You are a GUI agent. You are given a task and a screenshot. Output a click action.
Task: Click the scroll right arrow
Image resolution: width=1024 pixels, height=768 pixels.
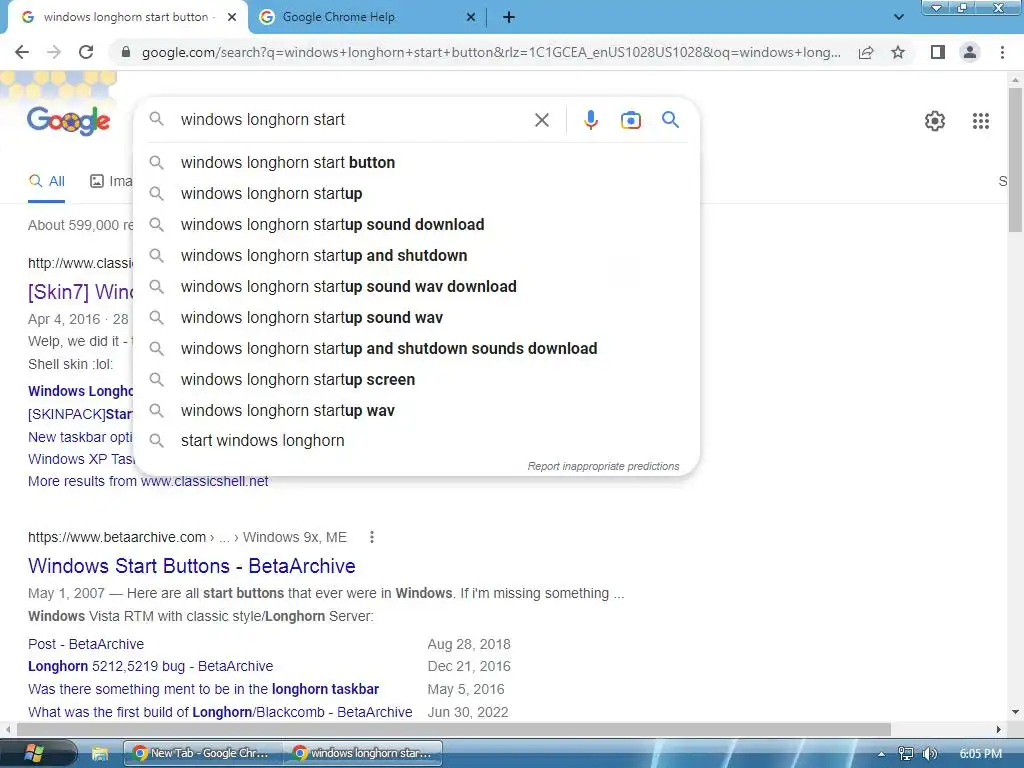(999, 729)
